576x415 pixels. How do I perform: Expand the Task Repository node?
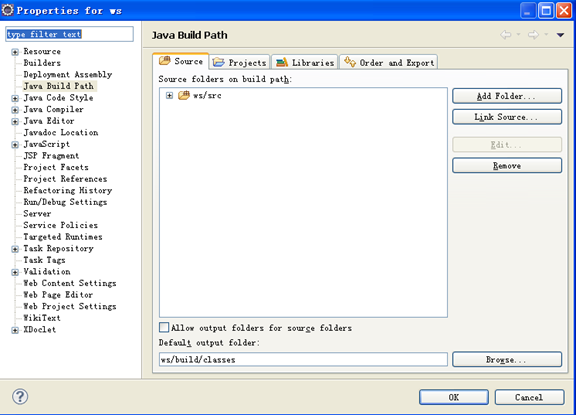point(15,249)
